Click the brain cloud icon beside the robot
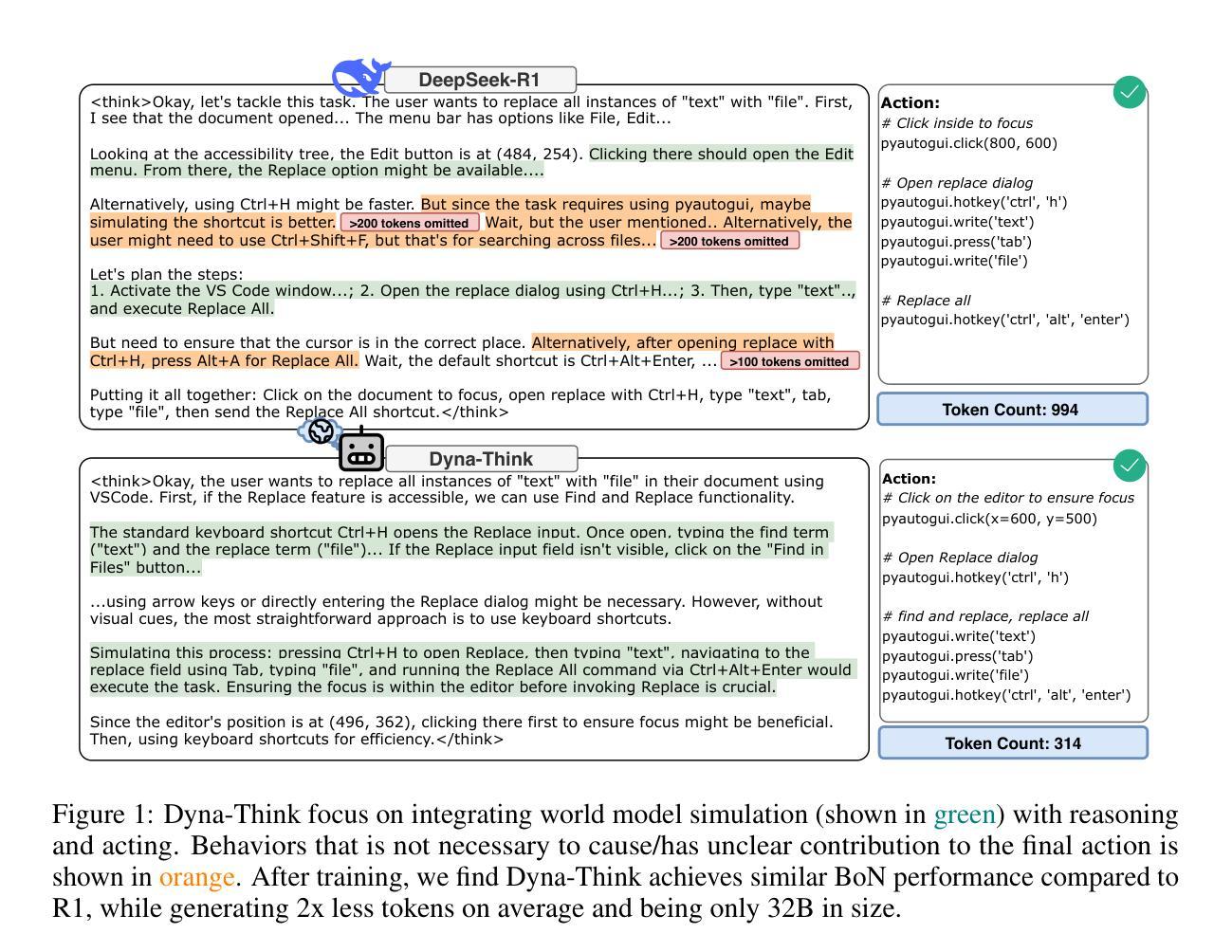The height and width of the screenshot is (952, 1232). tap(321, 432)
